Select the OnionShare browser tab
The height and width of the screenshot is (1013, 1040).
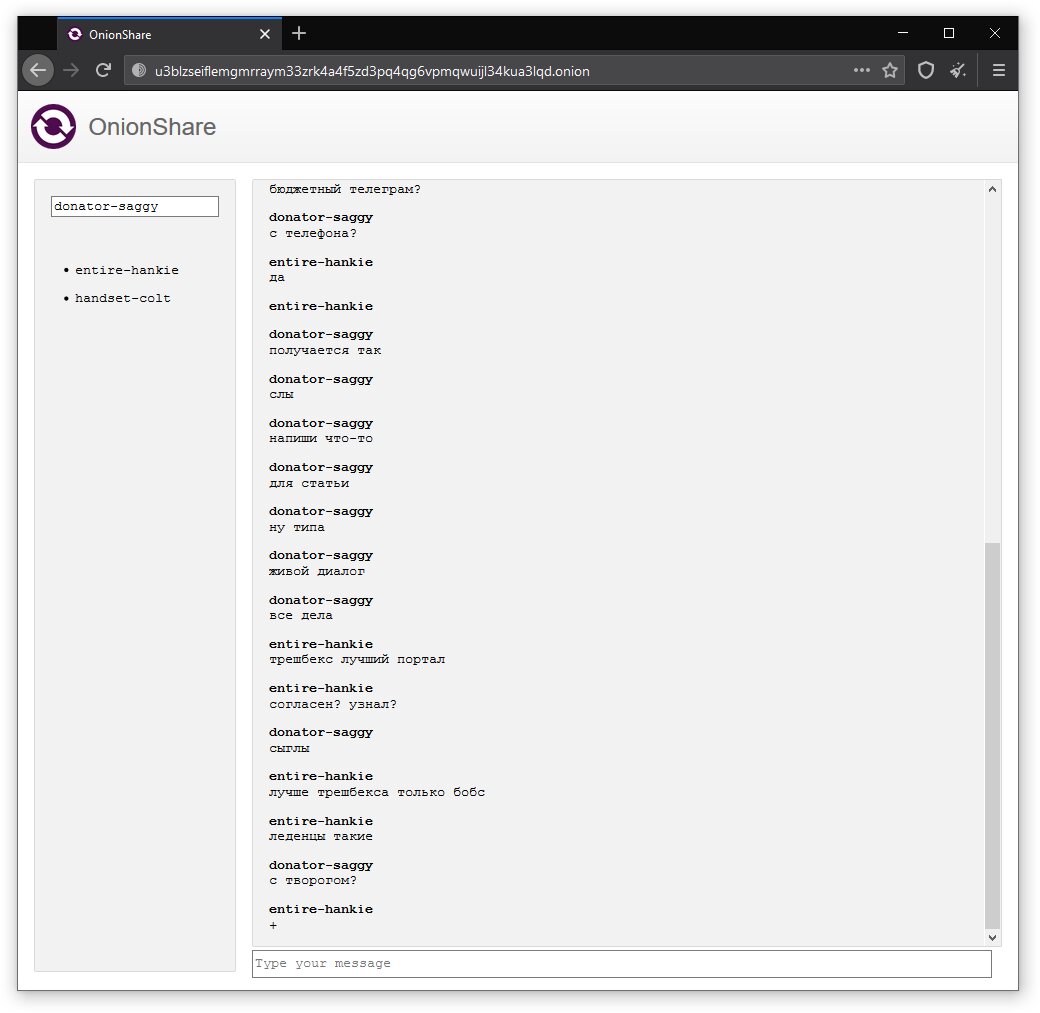click(170, 34)
